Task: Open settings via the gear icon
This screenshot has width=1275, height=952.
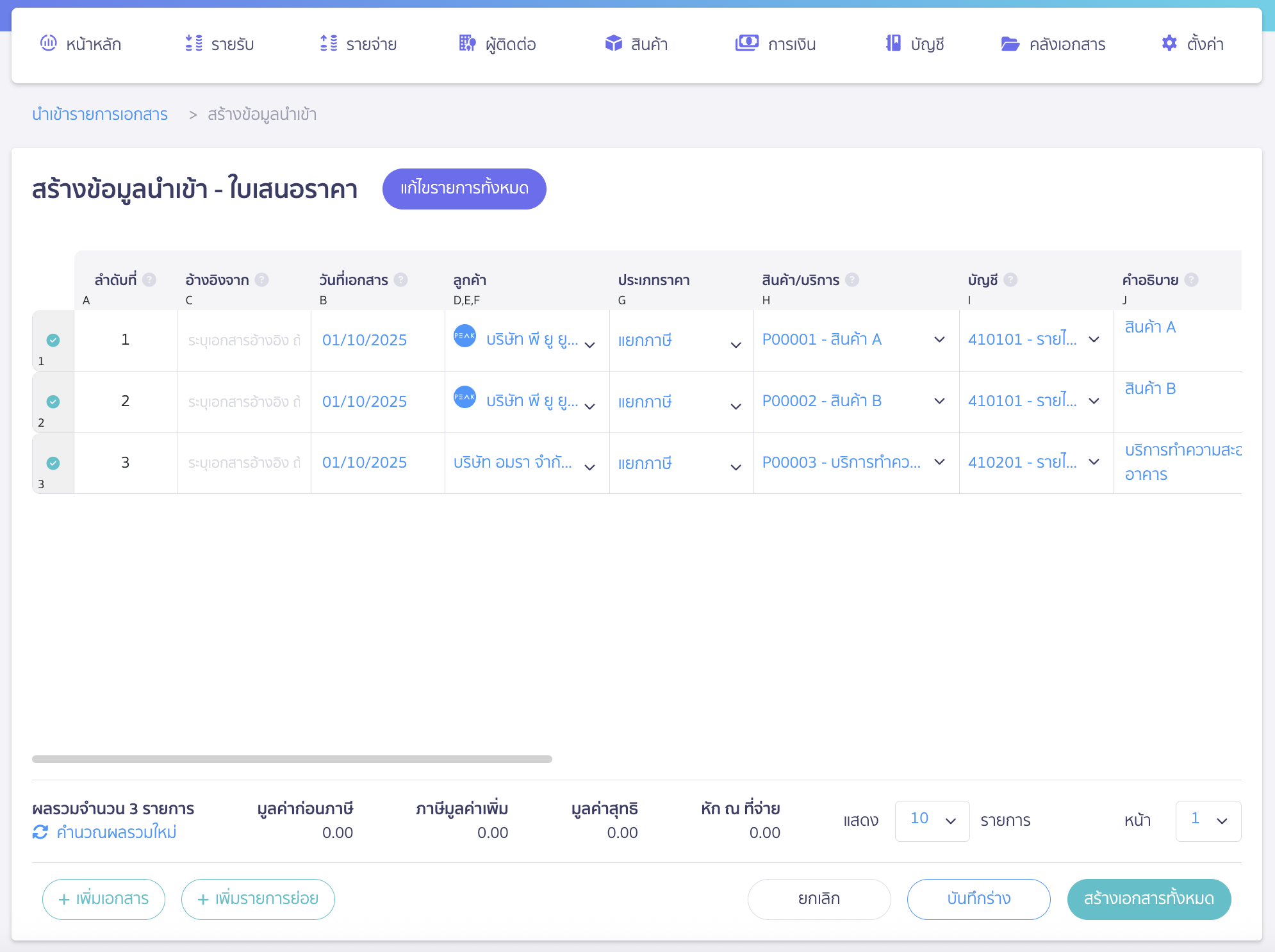Action: (1169, 43)
